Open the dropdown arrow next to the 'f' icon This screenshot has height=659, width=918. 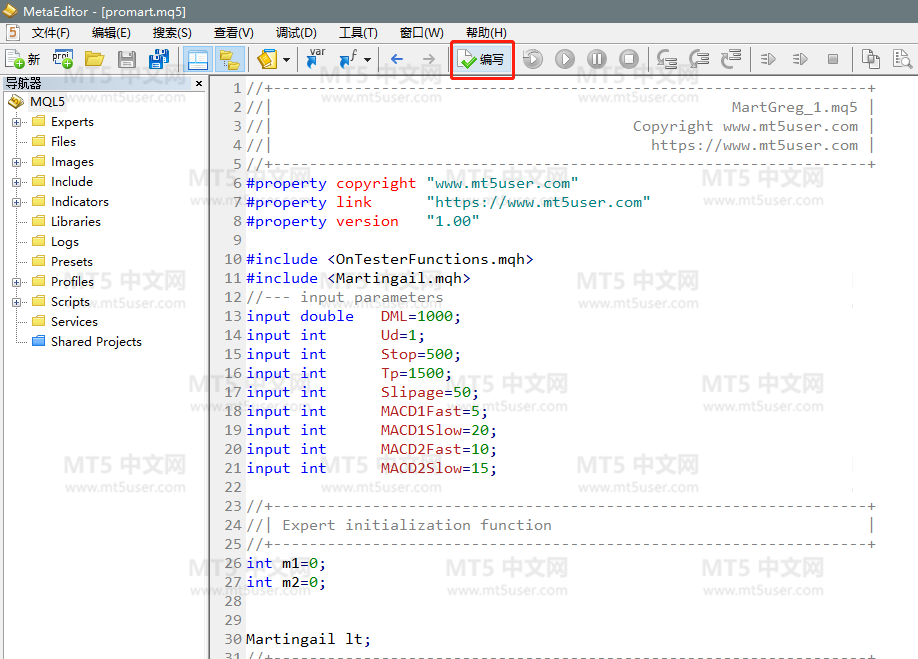pos(367,60)
